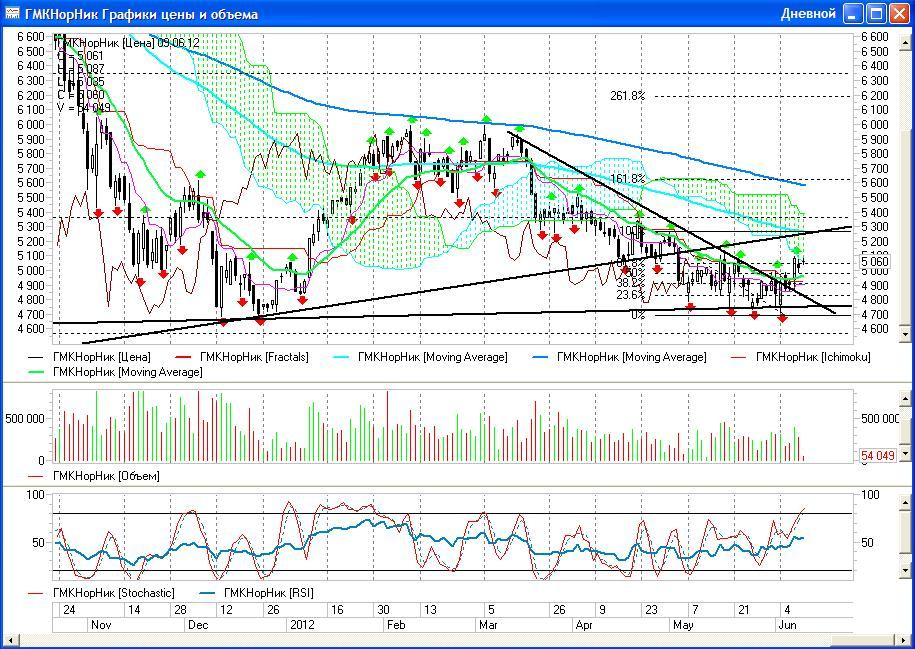Click the price panel scroll down arrow
Viewport: 915px width, 649px height.
pyautogui.click(x=906, y=335)
